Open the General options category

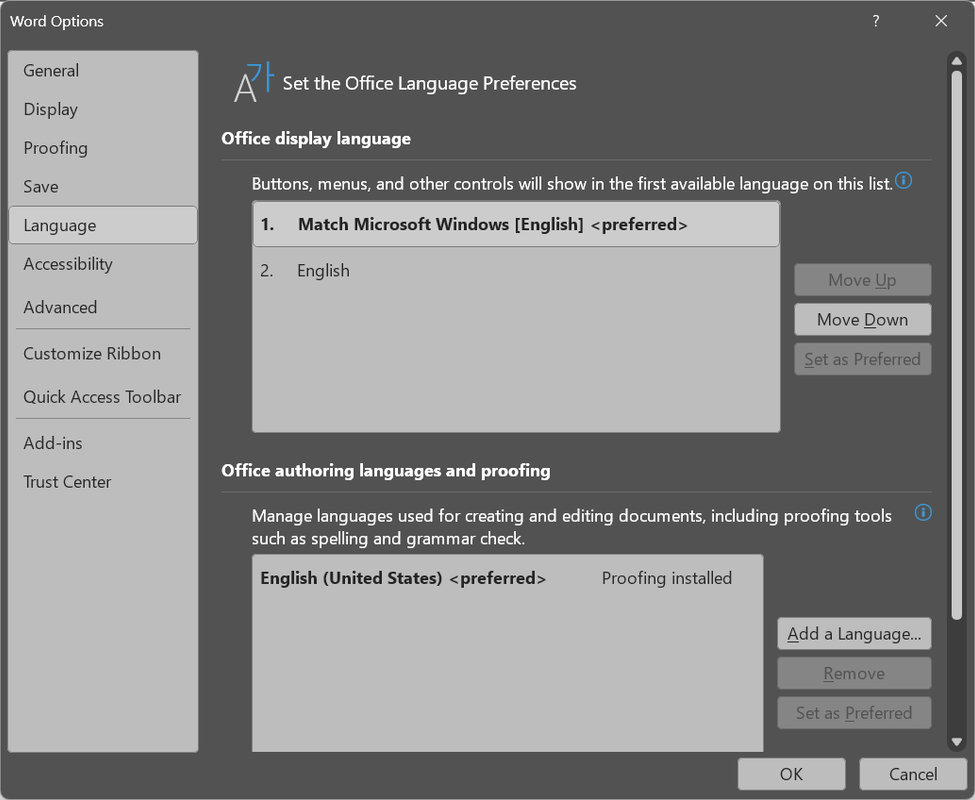[x=103, y=71]
